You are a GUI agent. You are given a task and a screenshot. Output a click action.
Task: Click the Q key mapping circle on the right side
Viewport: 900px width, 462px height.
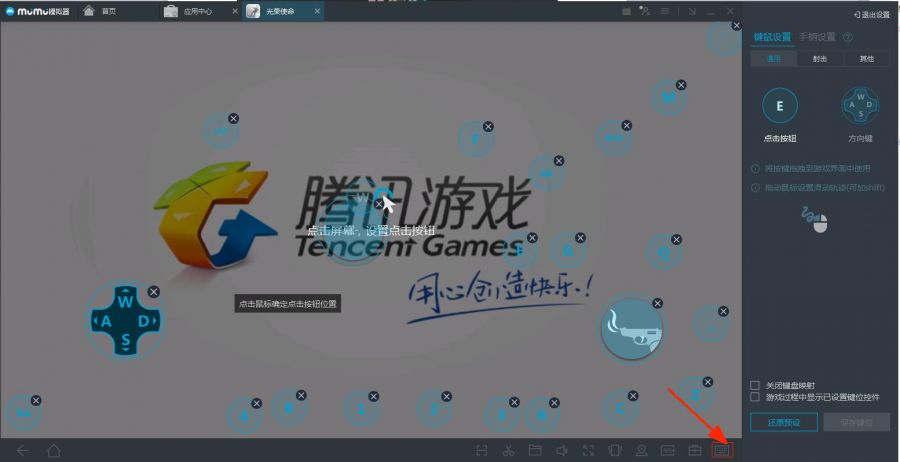664,252
